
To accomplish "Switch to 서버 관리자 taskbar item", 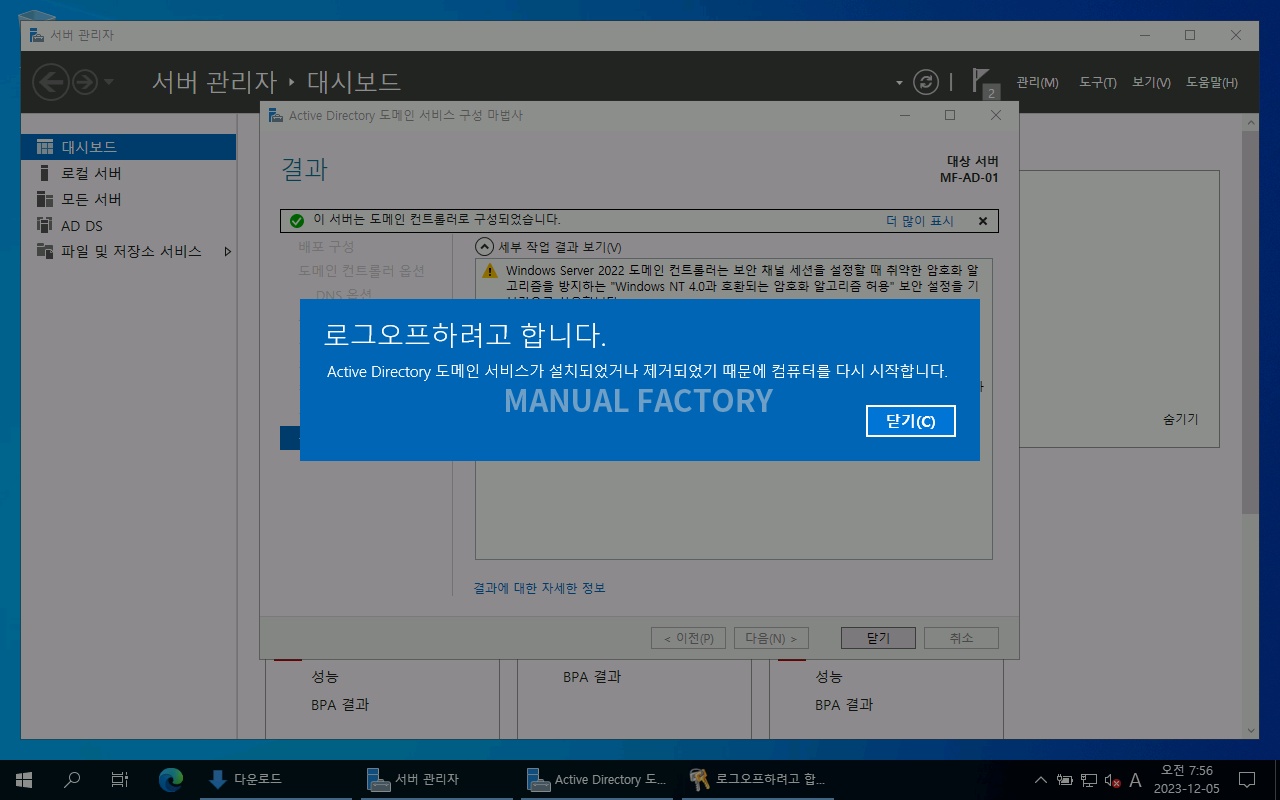I will [437, 779].
